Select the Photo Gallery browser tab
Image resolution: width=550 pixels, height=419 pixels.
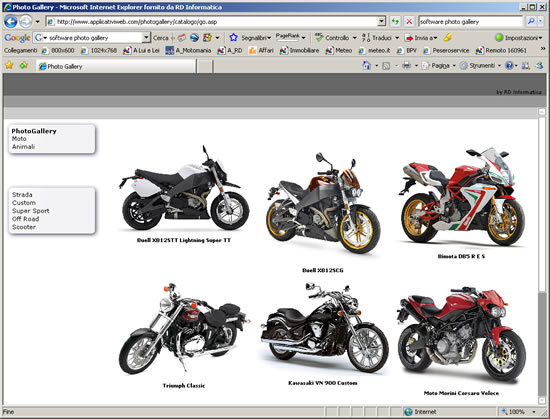(116, 66)
